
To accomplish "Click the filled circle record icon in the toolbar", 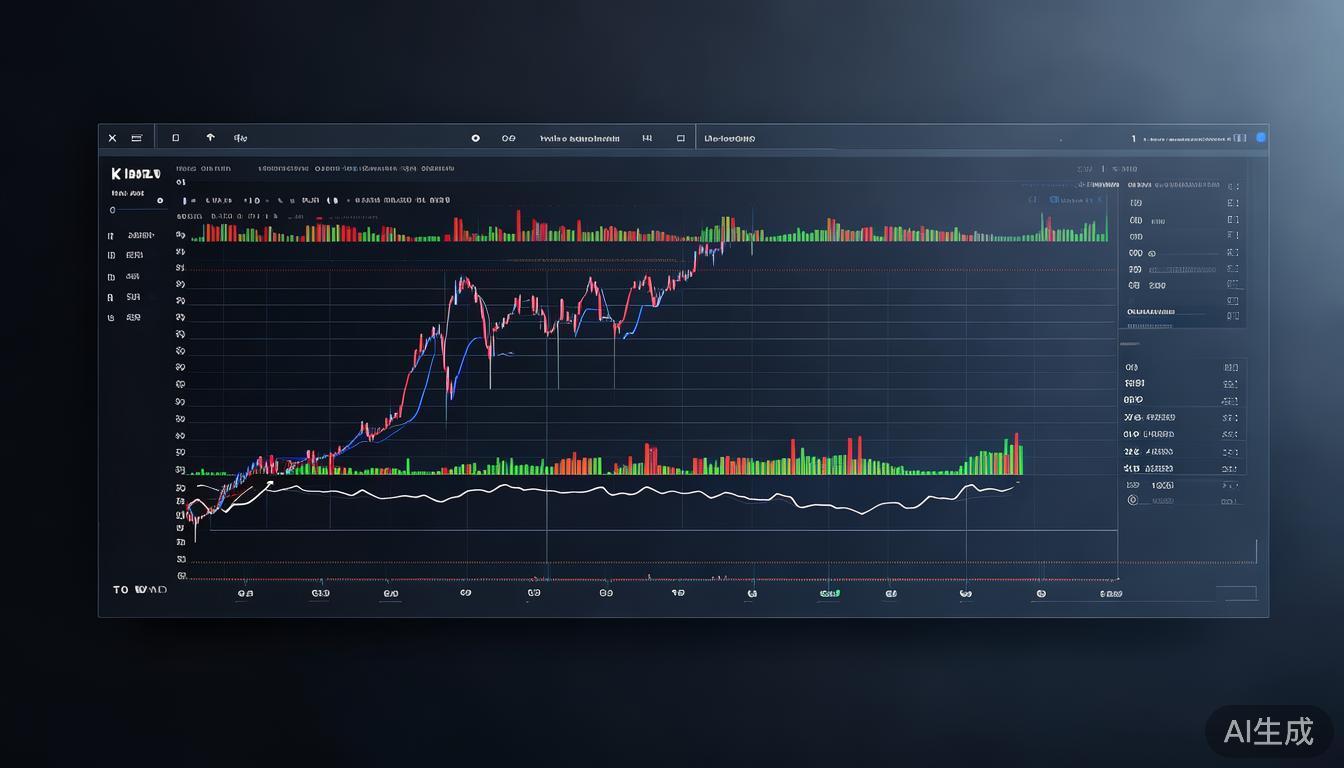I will (475, 139).
